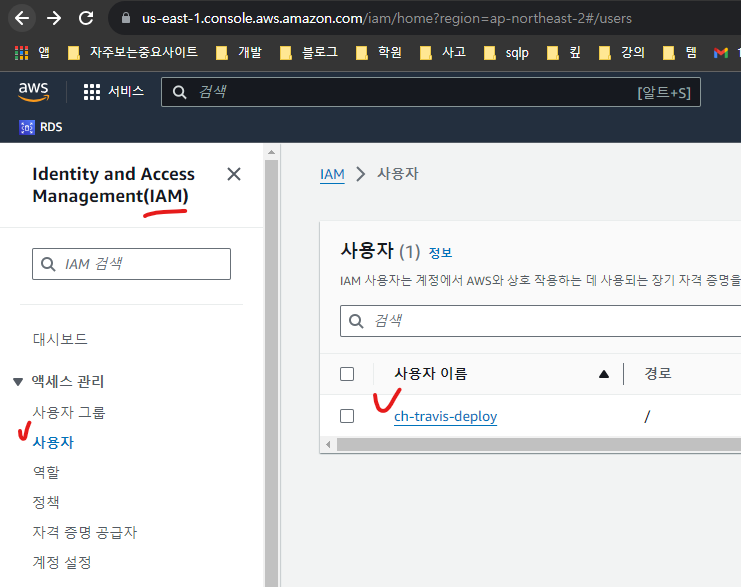Open the 강의 bookmark folder
The height and width of the screenshot is (587, 741).
[x=622, y=52]
